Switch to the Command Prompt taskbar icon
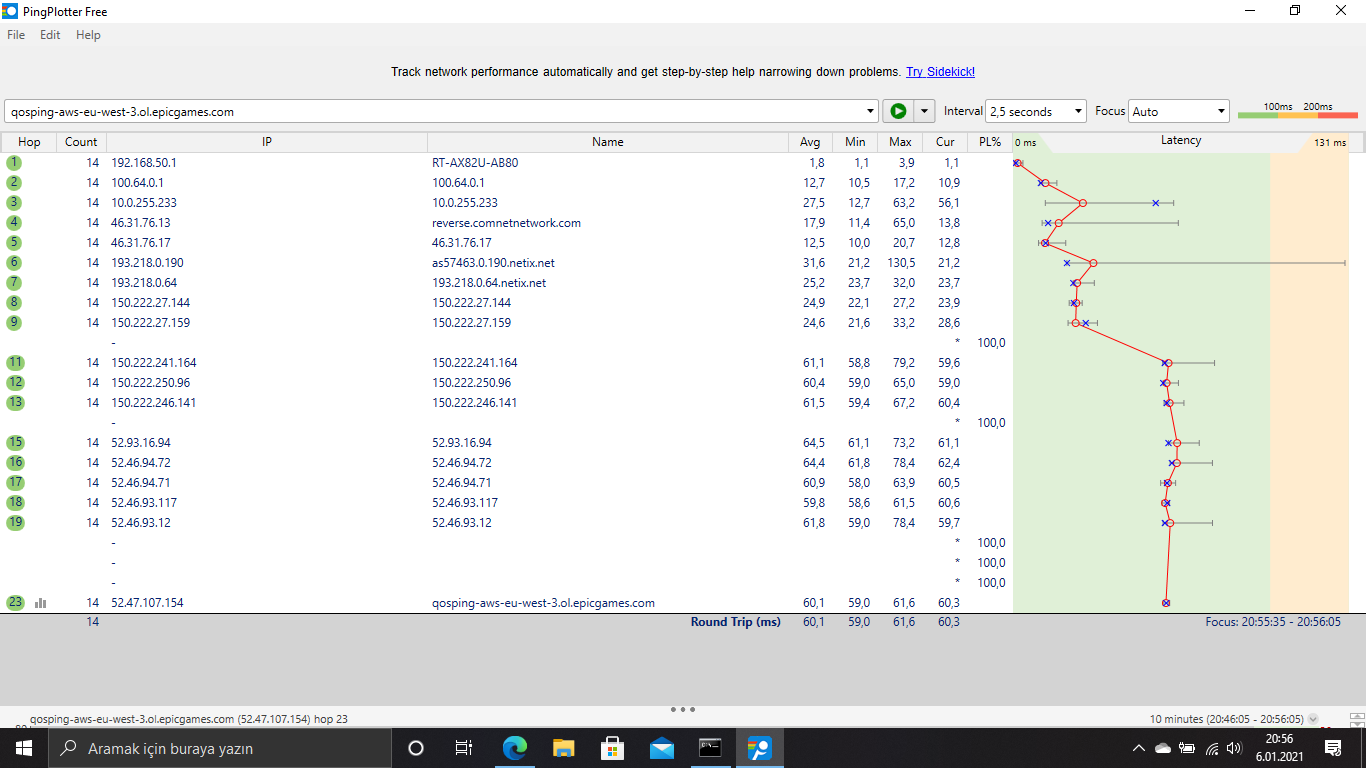The height and width of the screenshot is (768, 1366). point(710,748)
